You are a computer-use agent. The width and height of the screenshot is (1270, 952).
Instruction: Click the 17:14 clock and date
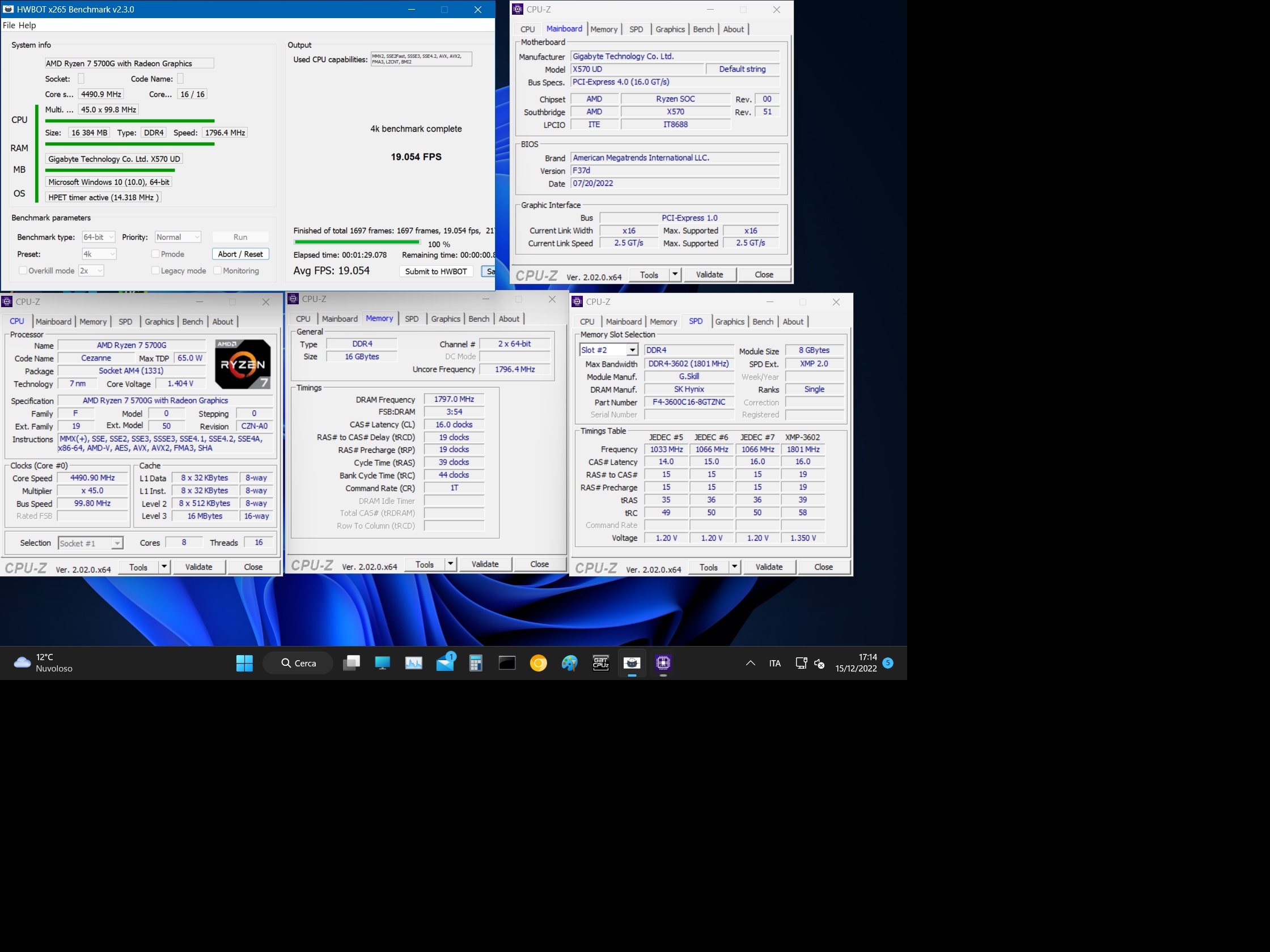click(x=856, y=663)
